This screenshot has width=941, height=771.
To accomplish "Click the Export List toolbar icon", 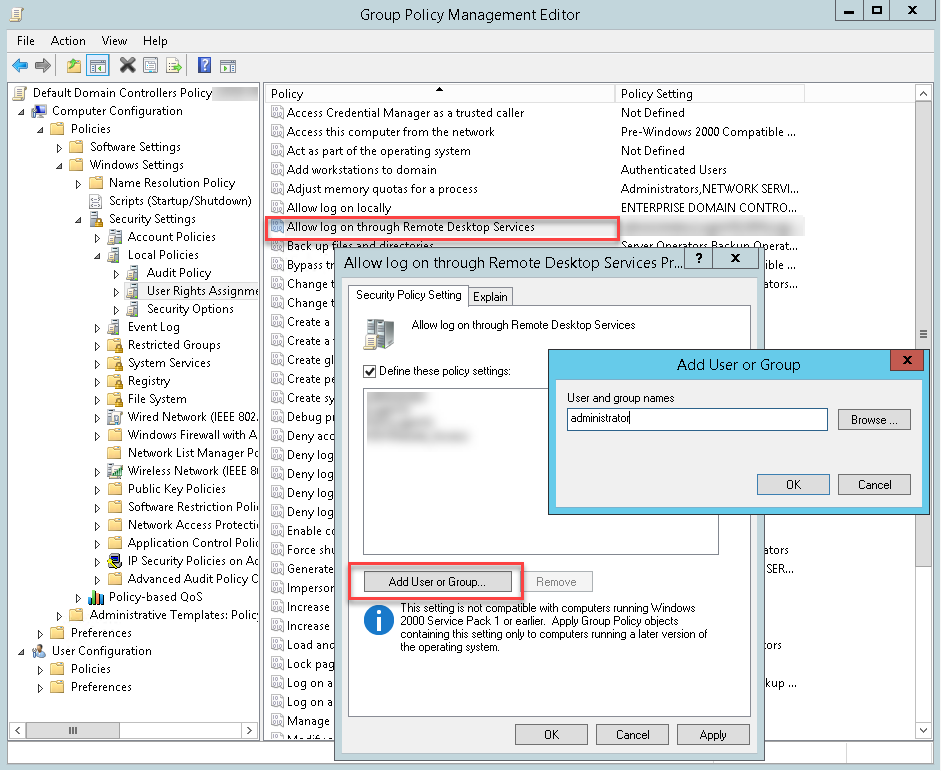I will (x=173, y=66).
